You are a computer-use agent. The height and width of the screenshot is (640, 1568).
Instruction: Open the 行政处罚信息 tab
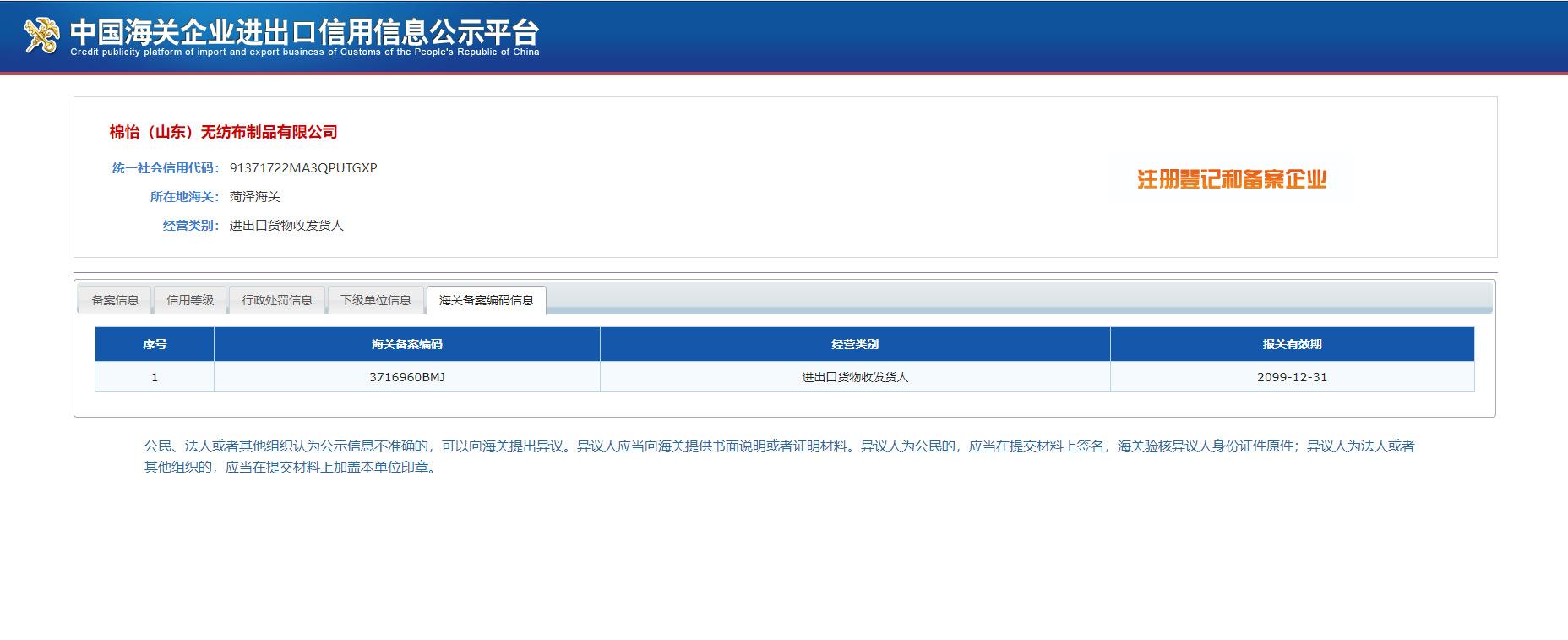point(277,300)
